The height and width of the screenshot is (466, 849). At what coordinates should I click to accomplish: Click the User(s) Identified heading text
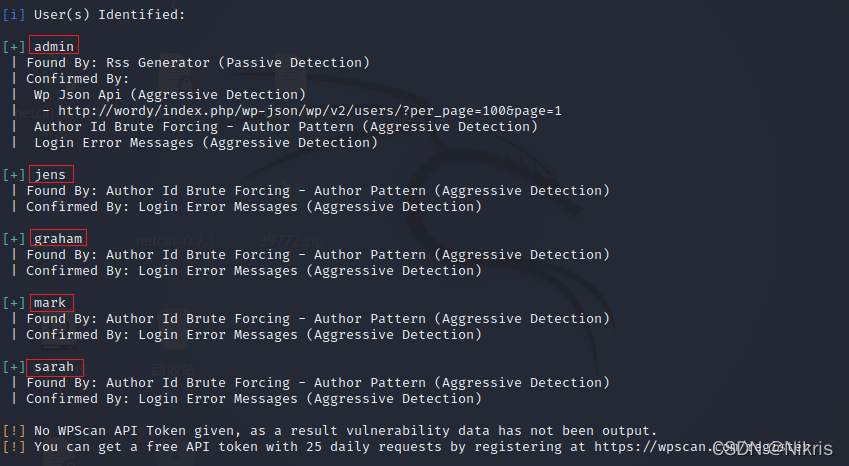coord(109,15)
